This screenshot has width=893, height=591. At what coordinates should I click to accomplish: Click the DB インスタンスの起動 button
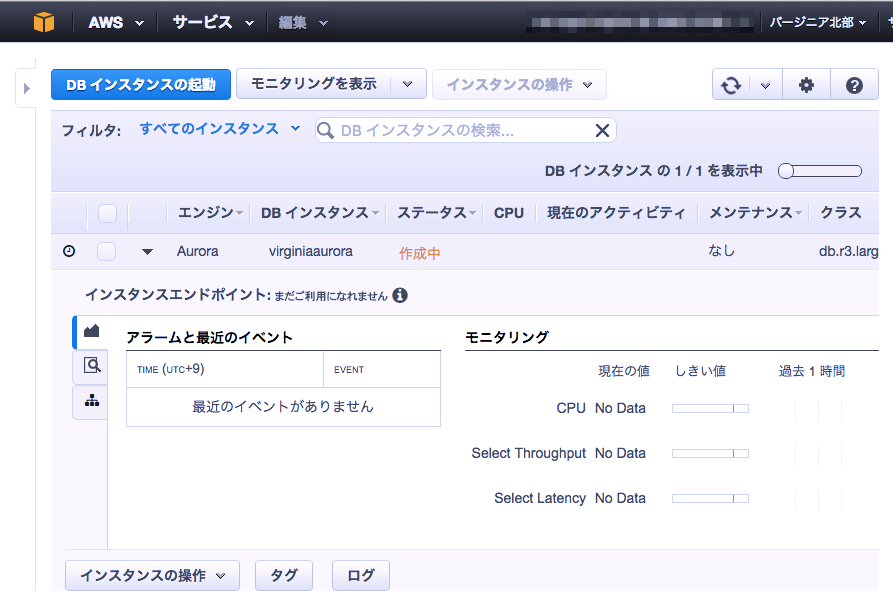pos(140,84)
